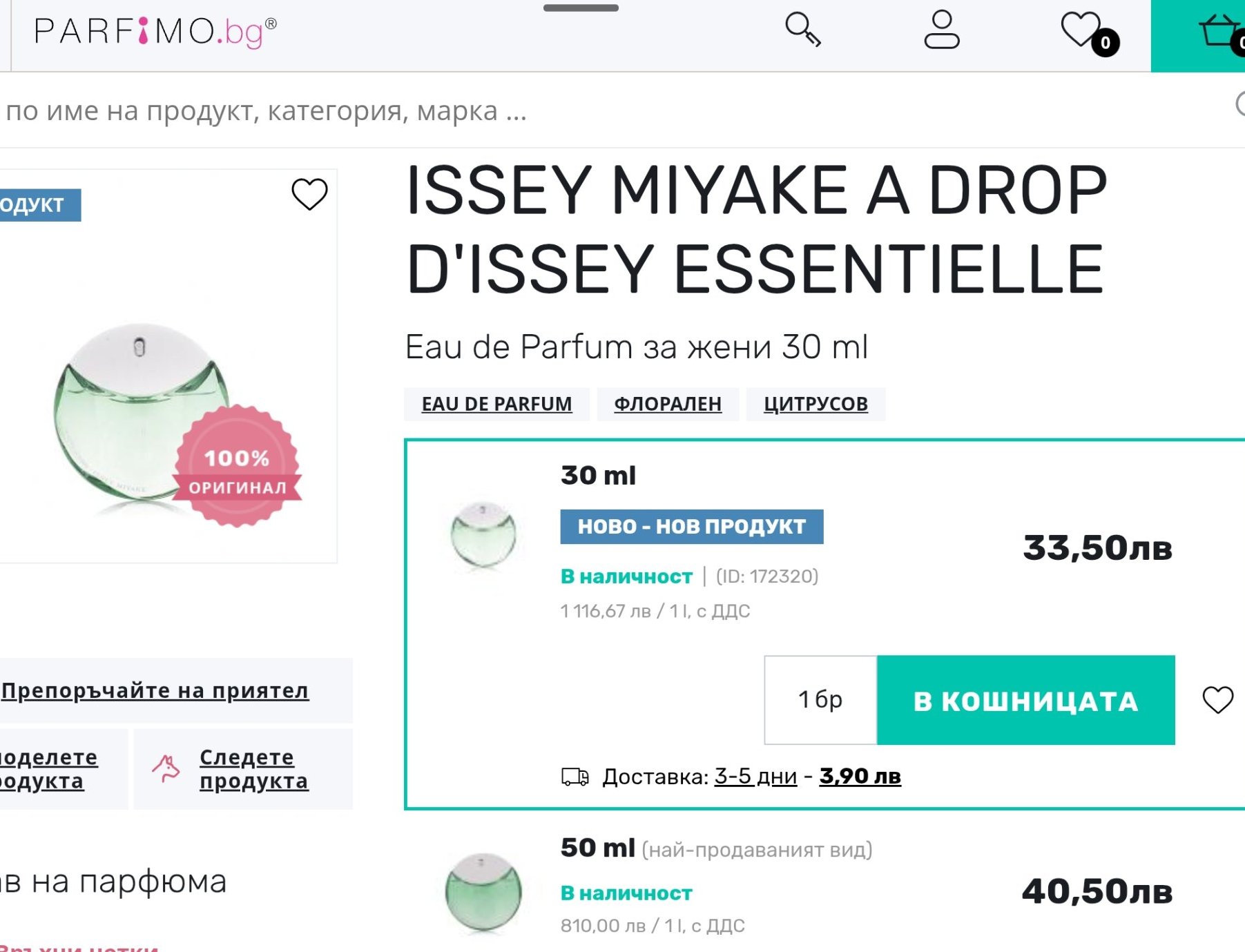The height and width of the screenshot is (952, 1245).
Task: Select the EAU DE PARFUM tag
Action: point(496,404)
